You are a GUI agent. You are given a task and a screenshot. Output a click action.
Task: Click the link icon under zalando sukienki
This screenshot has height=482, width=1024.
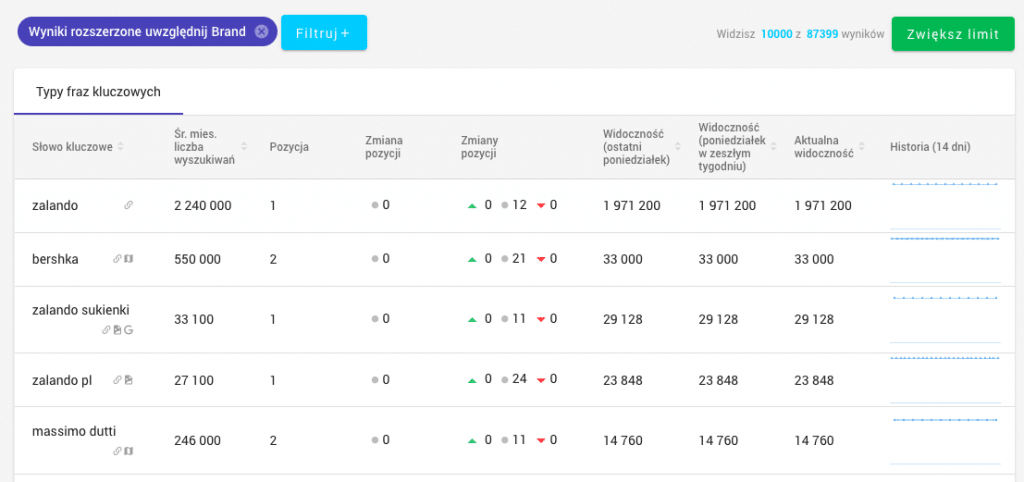tap(106, 330)
